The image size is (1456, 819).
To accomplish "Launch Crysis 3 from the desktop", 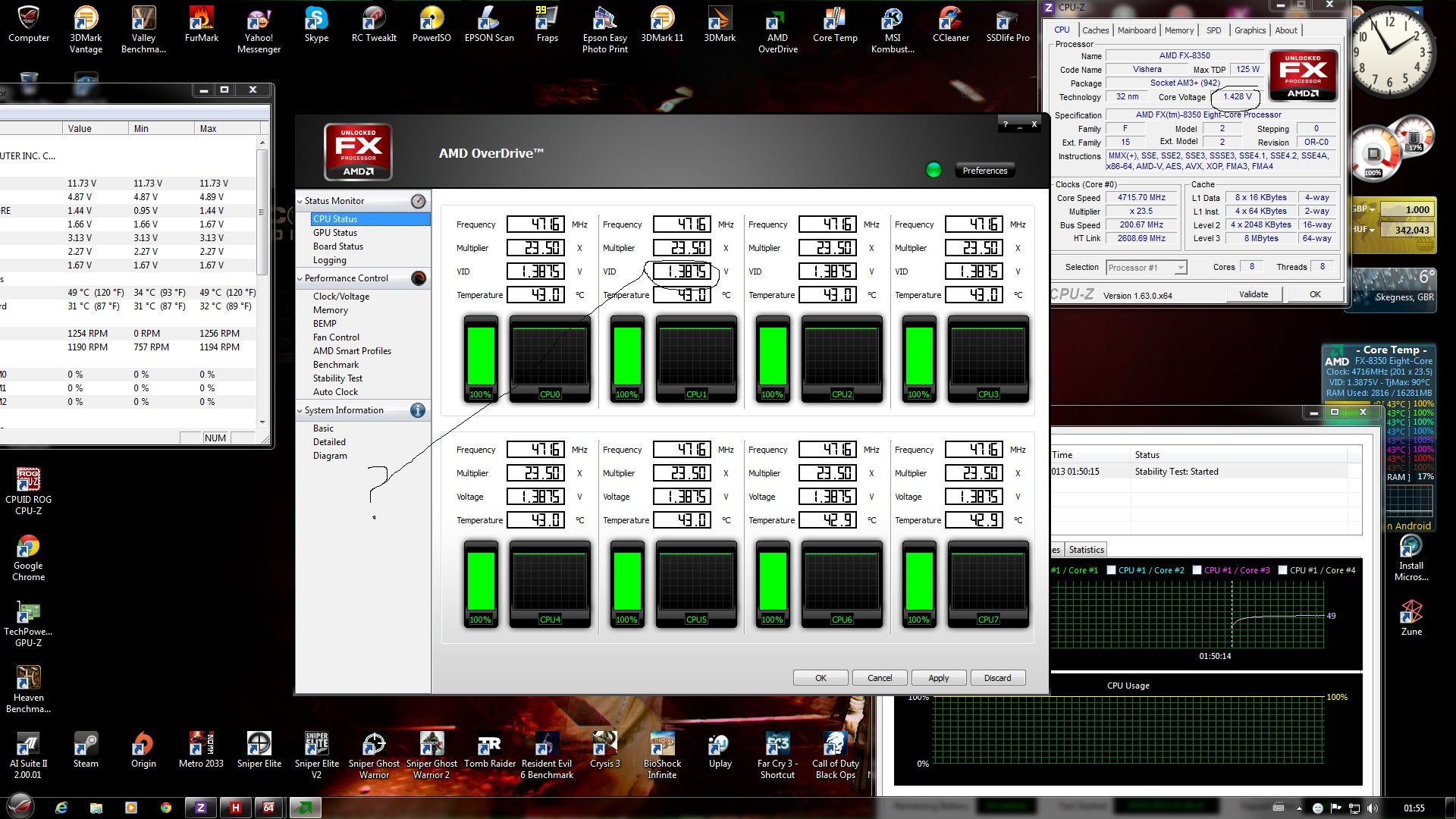I will (604, 750).
